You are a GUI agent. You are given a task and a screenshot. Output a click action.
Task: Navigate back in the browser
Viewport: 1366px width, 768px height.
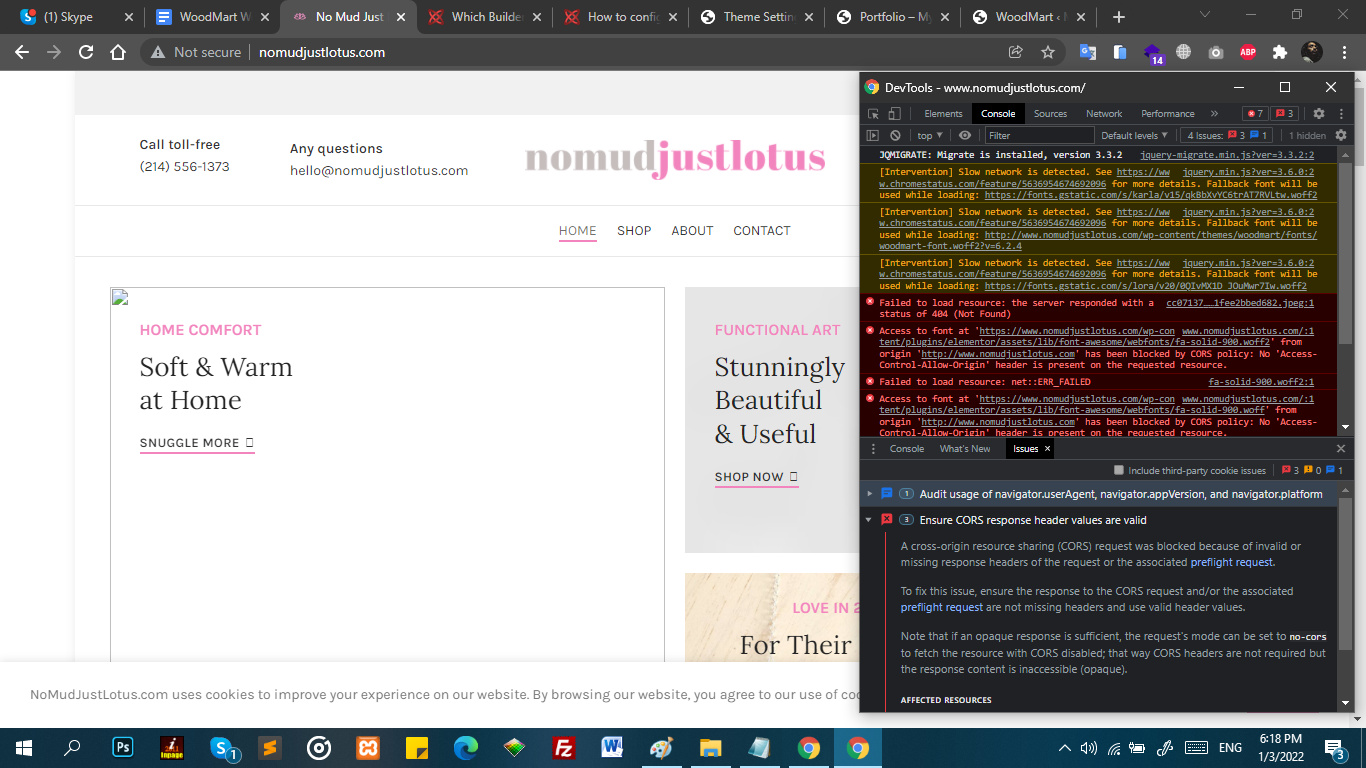pos(22,52)
